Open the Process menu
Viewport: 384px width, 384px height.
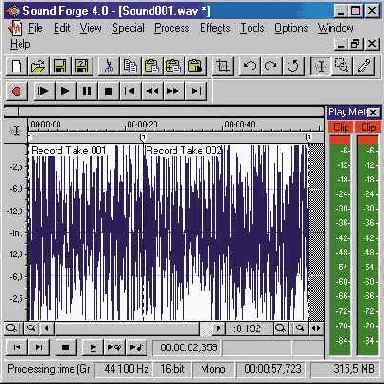click(x=172, y=28)
